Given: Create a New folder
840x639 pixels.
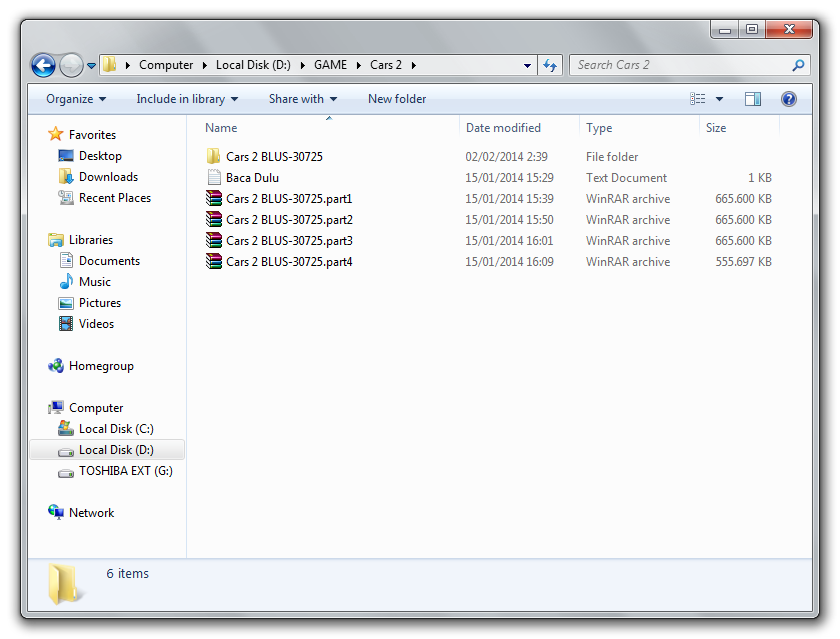Looking at the screenshot, I should [x=397, y=99].
